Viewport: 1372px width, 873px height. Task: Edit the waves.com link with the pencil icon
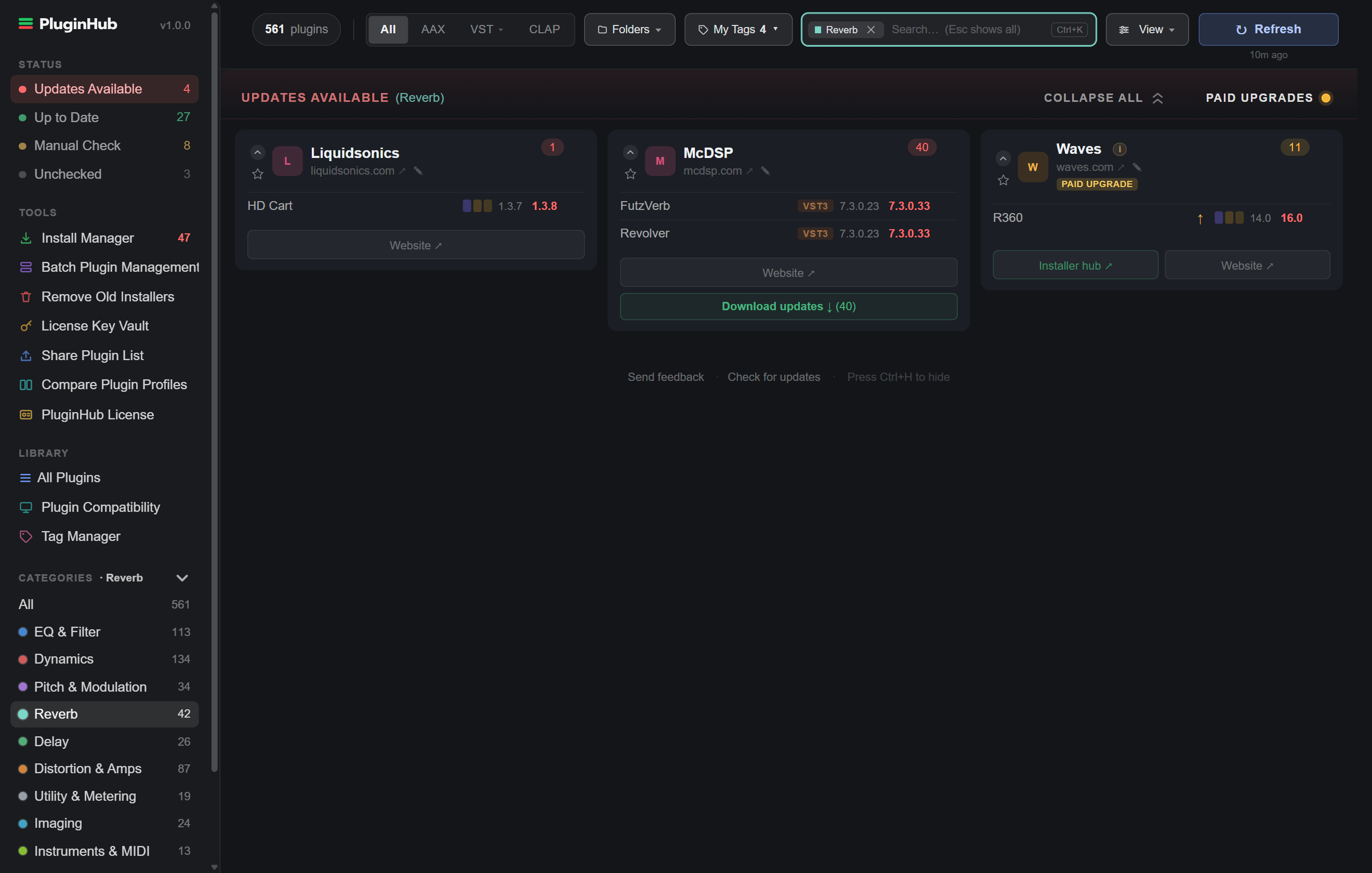point(1137,167)
